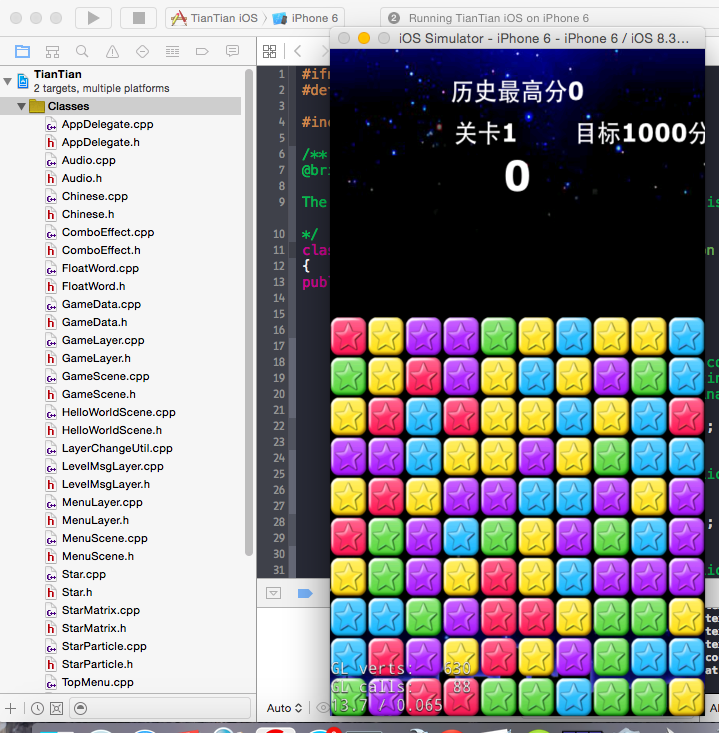Stop the running application
Viewport: 719px width, 733px height.
(x=138, y=18)
